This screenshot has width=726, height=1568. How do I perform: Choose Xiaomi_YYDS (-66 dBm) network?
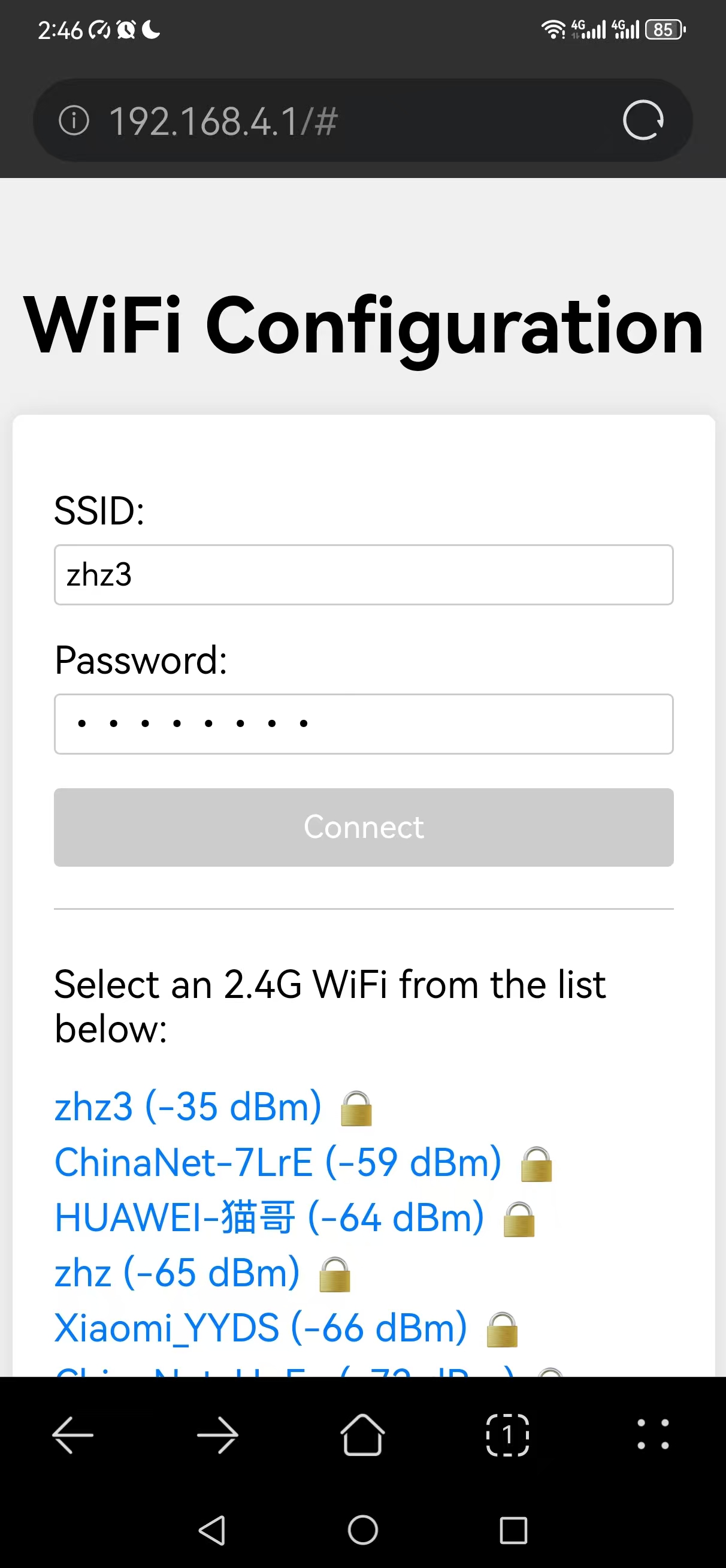coord(261,1328)
